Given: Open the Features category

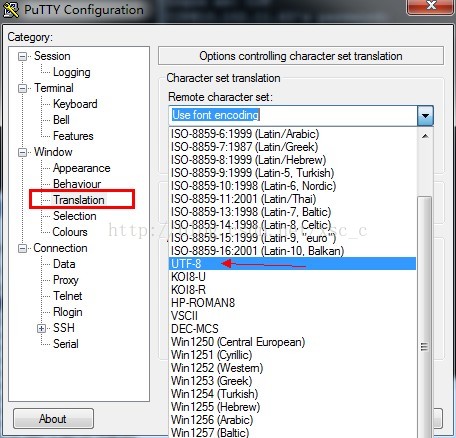Looking at the screenshot, I should (73, 136).
